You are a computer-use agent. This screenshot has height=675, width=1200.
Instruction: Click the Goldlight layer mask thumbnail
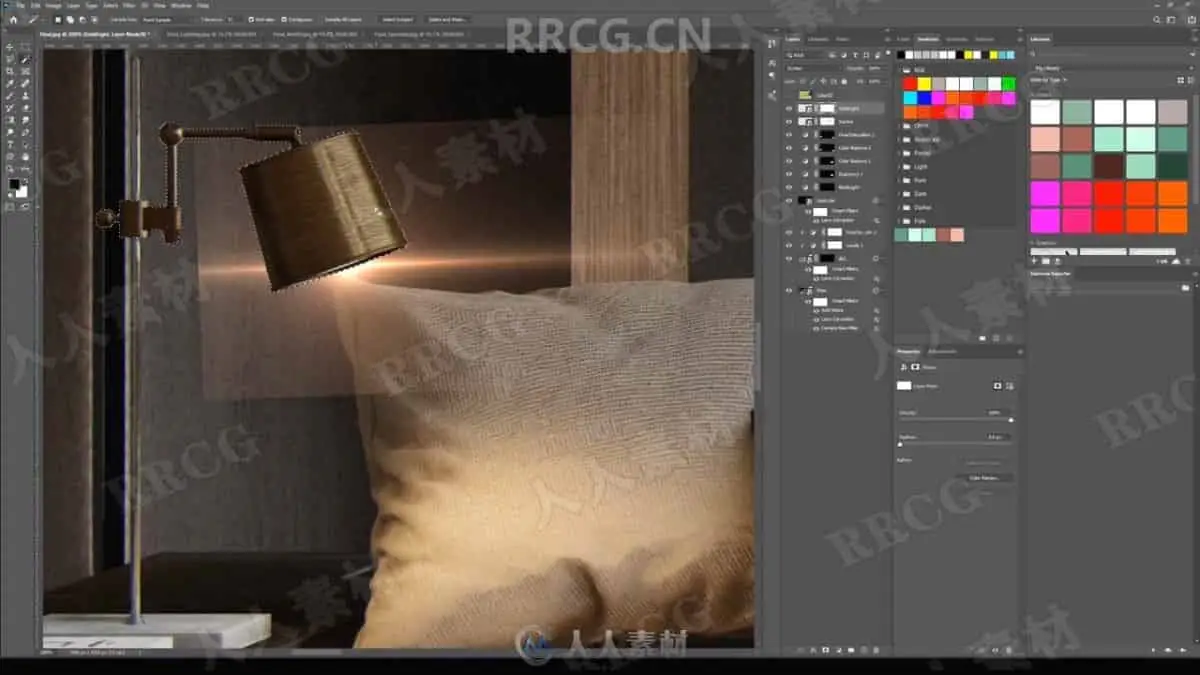tap(827, 108)
